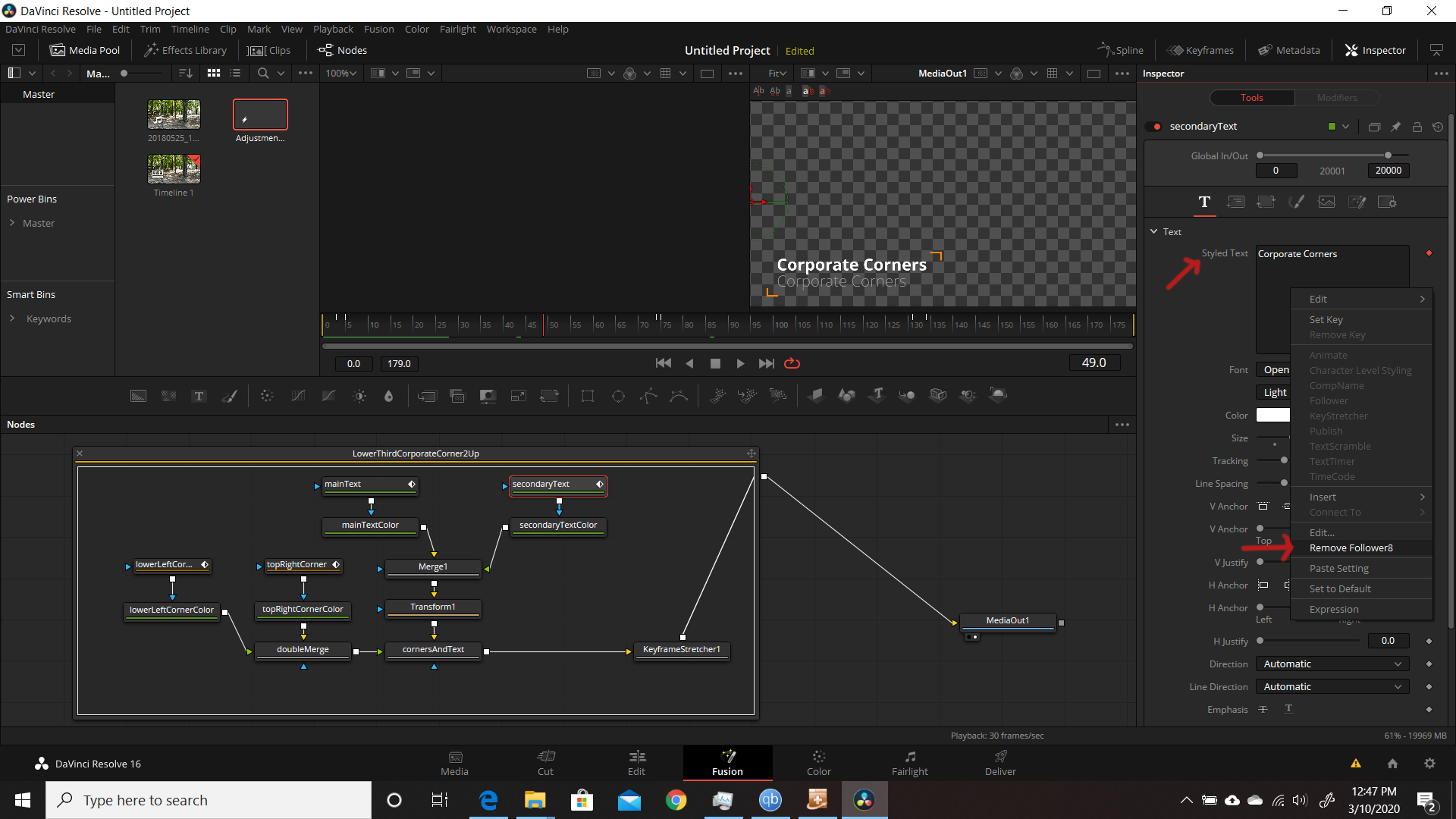Viewport: 1456px width, 819px height.
Task: Open the Direction Automatic dropdown
Action: (x=1332, y=664)
